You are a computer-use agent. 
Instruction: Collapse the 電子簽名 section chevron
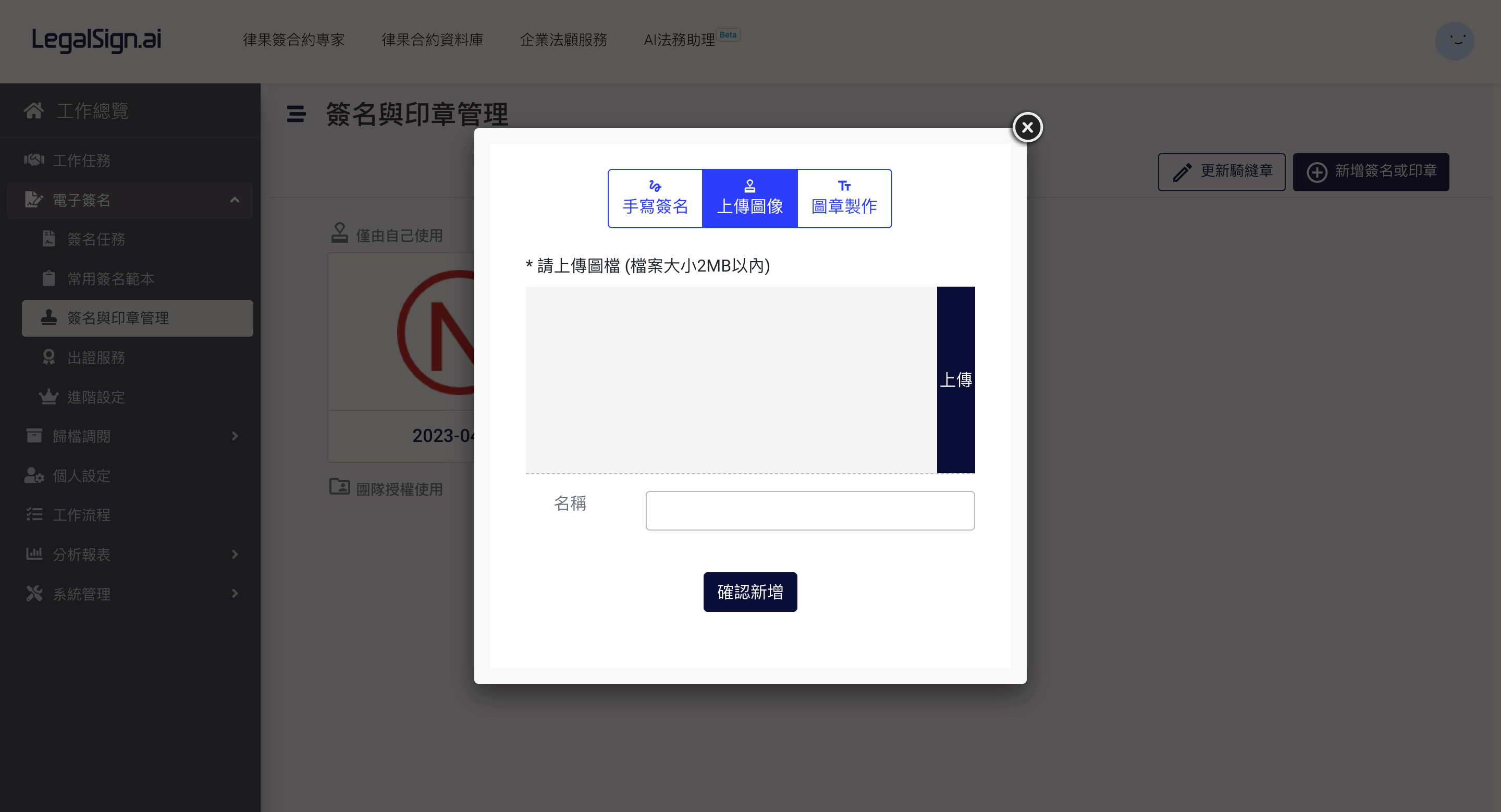click(x=235, y=200)
